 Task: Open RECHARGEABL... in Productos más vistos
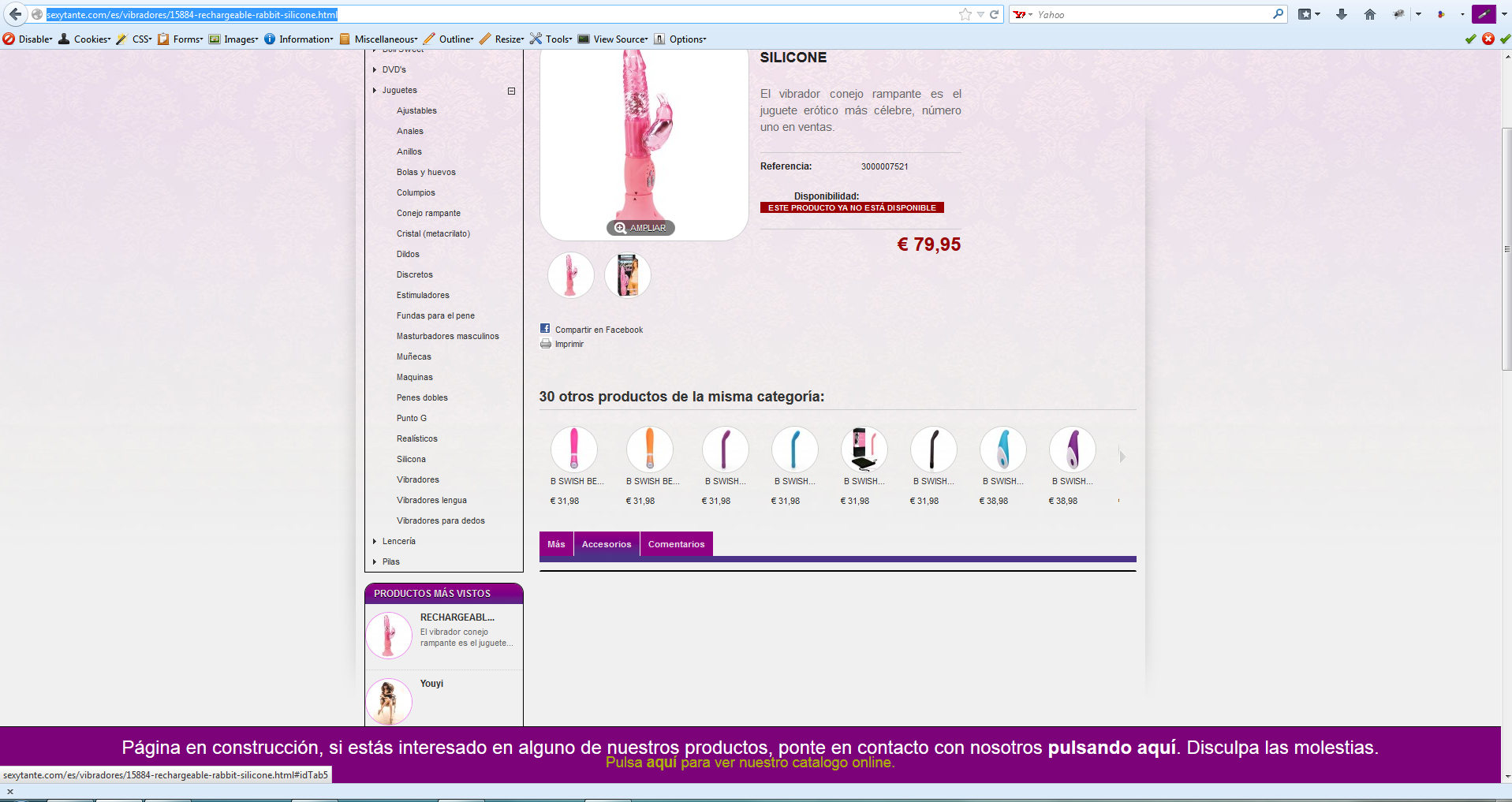tap(457, 617)
